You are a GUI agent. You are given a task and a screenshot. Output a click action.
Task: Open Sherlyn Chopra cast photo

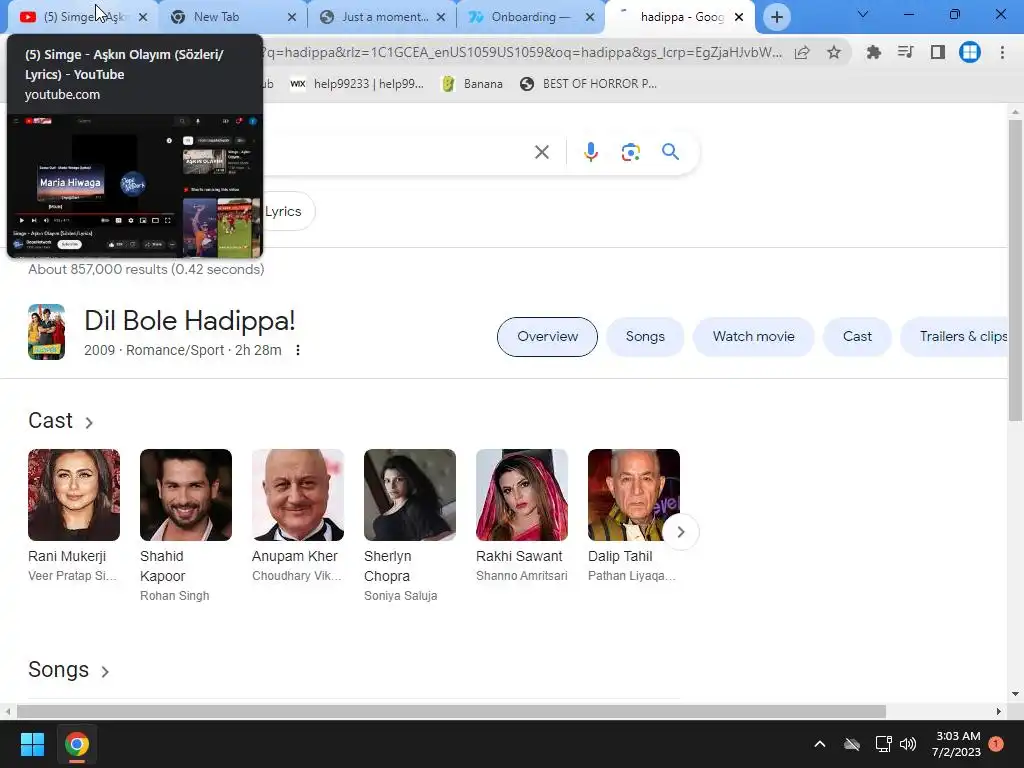(x=409, y=495)
